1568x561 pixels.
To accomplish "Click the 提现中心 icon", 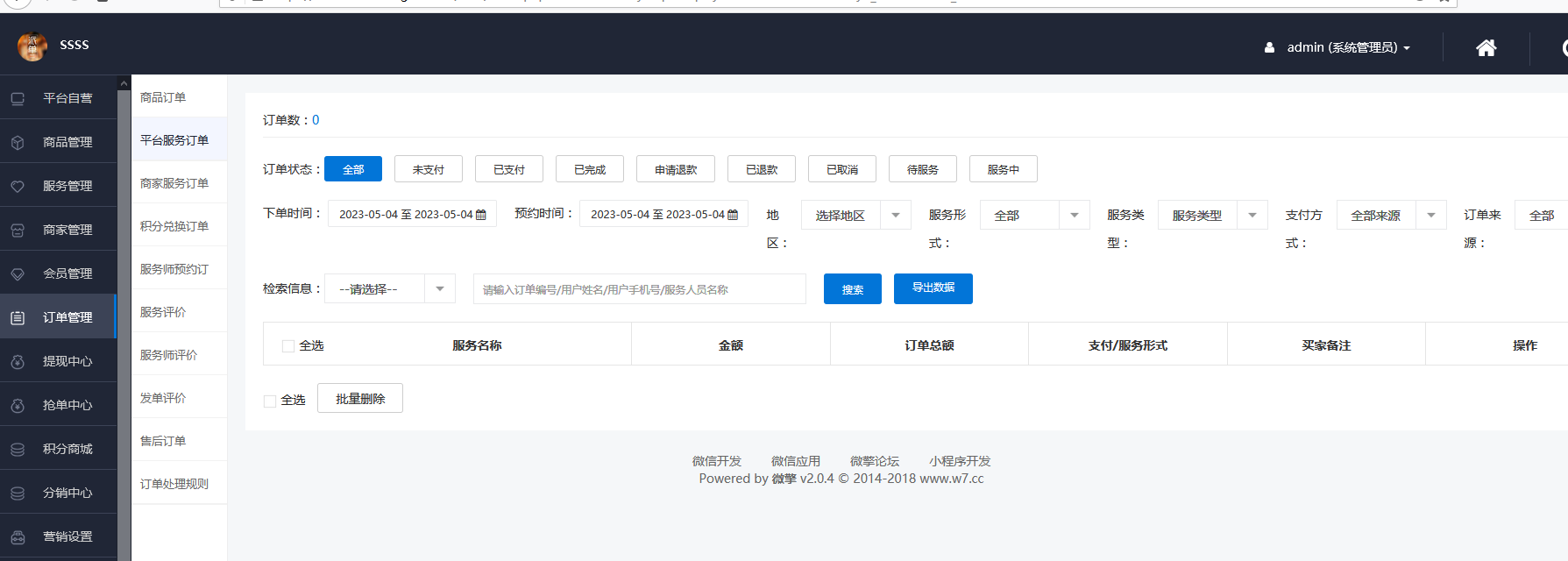I will pyautogui.click(x=18, y=362).
